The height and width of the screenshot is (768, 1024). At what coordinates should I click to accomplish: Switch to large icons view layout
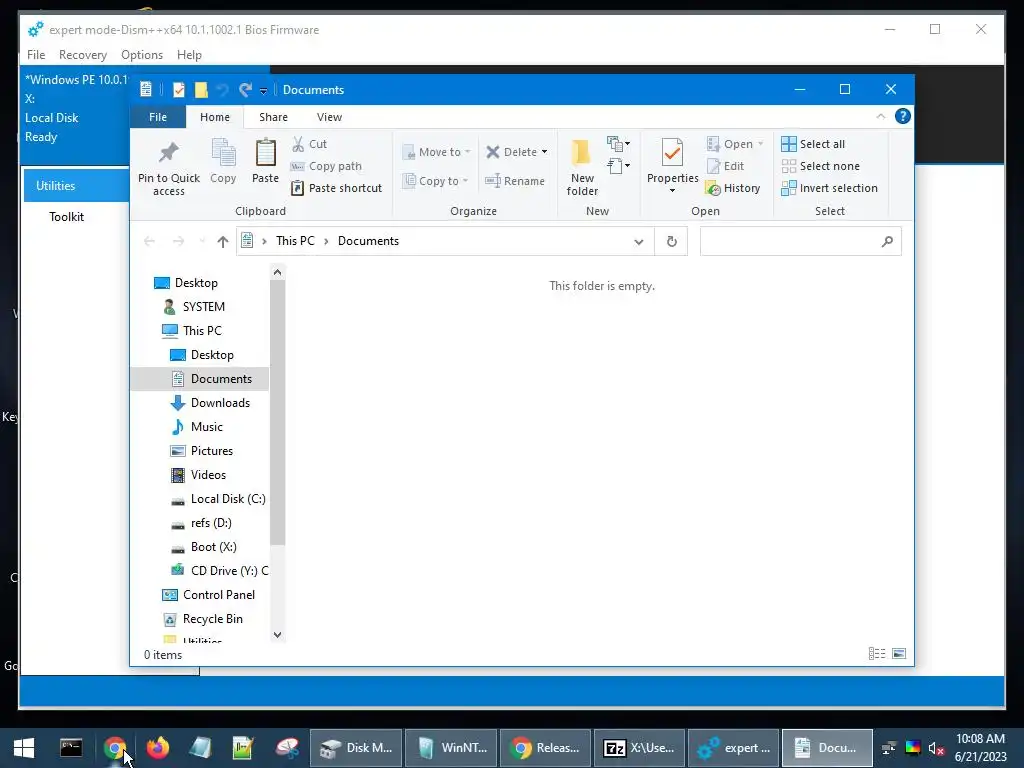click(899, 654)
